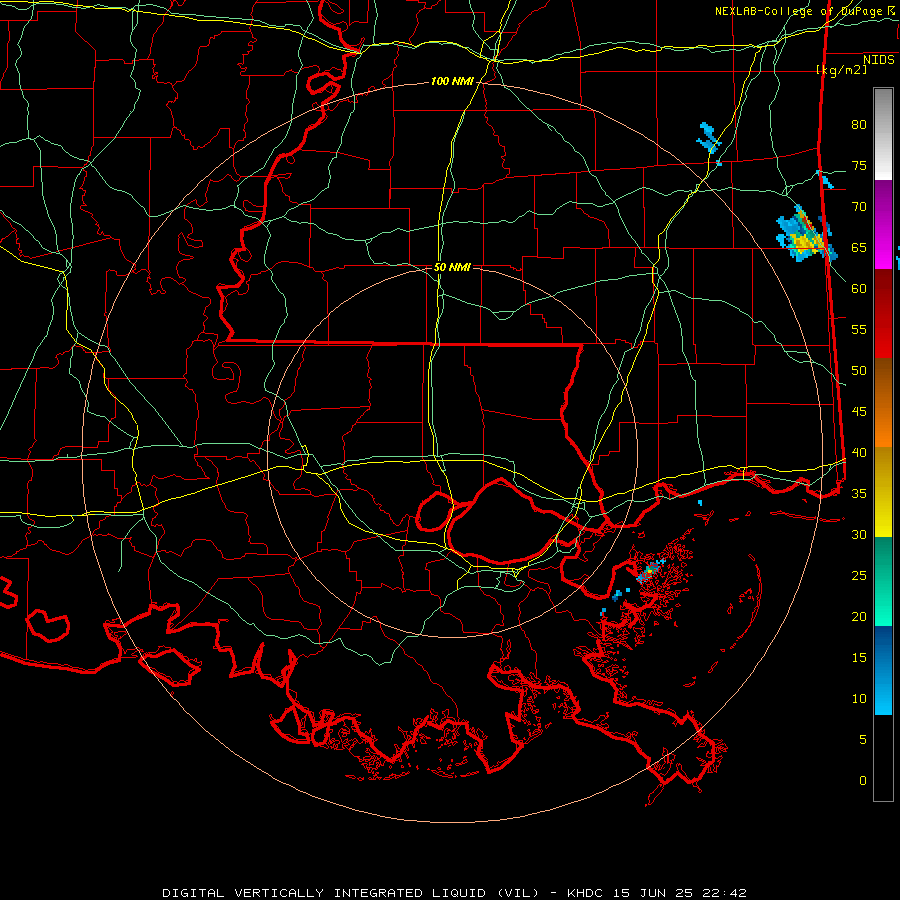The image size is (900, 900).
Task: Click the large multicolored storm cell at right edge
Action: pyautogui.click(x=806, y=235)
